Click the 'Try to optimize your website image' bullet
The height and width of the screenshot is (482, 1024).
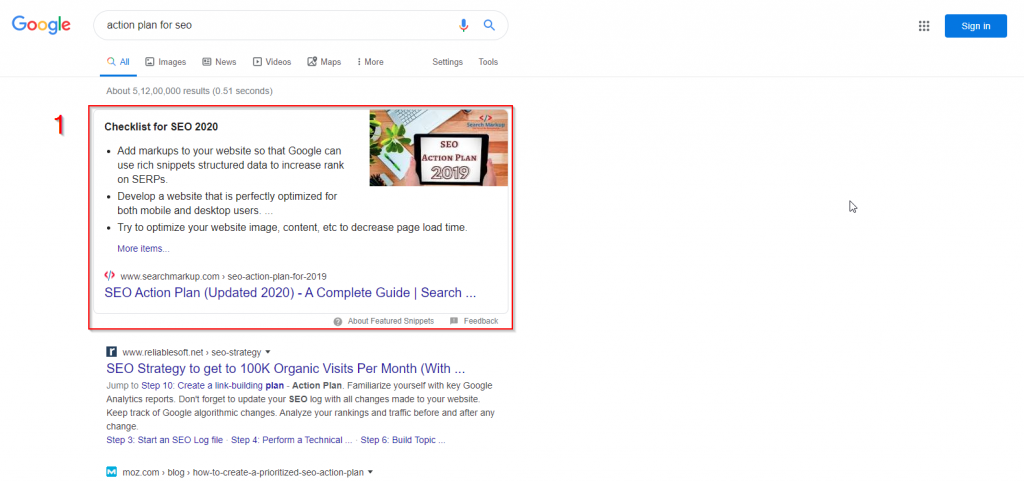pos(293,228)
